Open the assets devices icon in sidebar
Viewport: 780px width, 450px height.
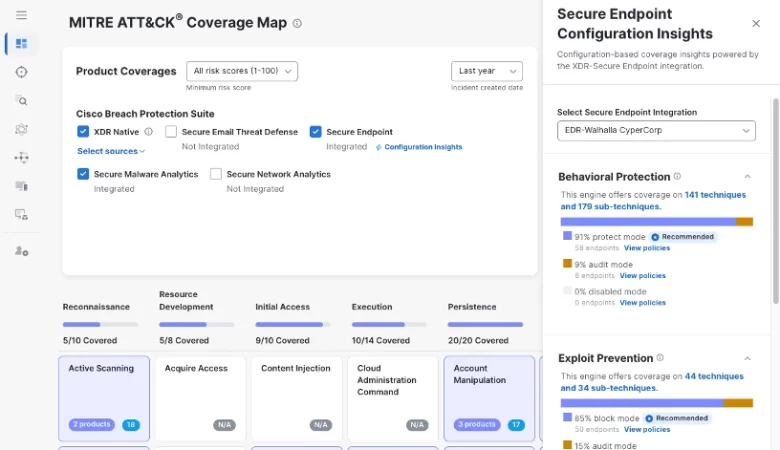click(21, 186)
